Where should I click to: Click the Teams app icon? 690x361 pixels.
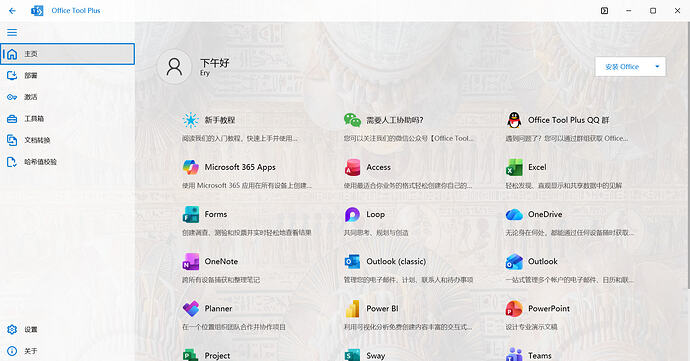(514, 355)
